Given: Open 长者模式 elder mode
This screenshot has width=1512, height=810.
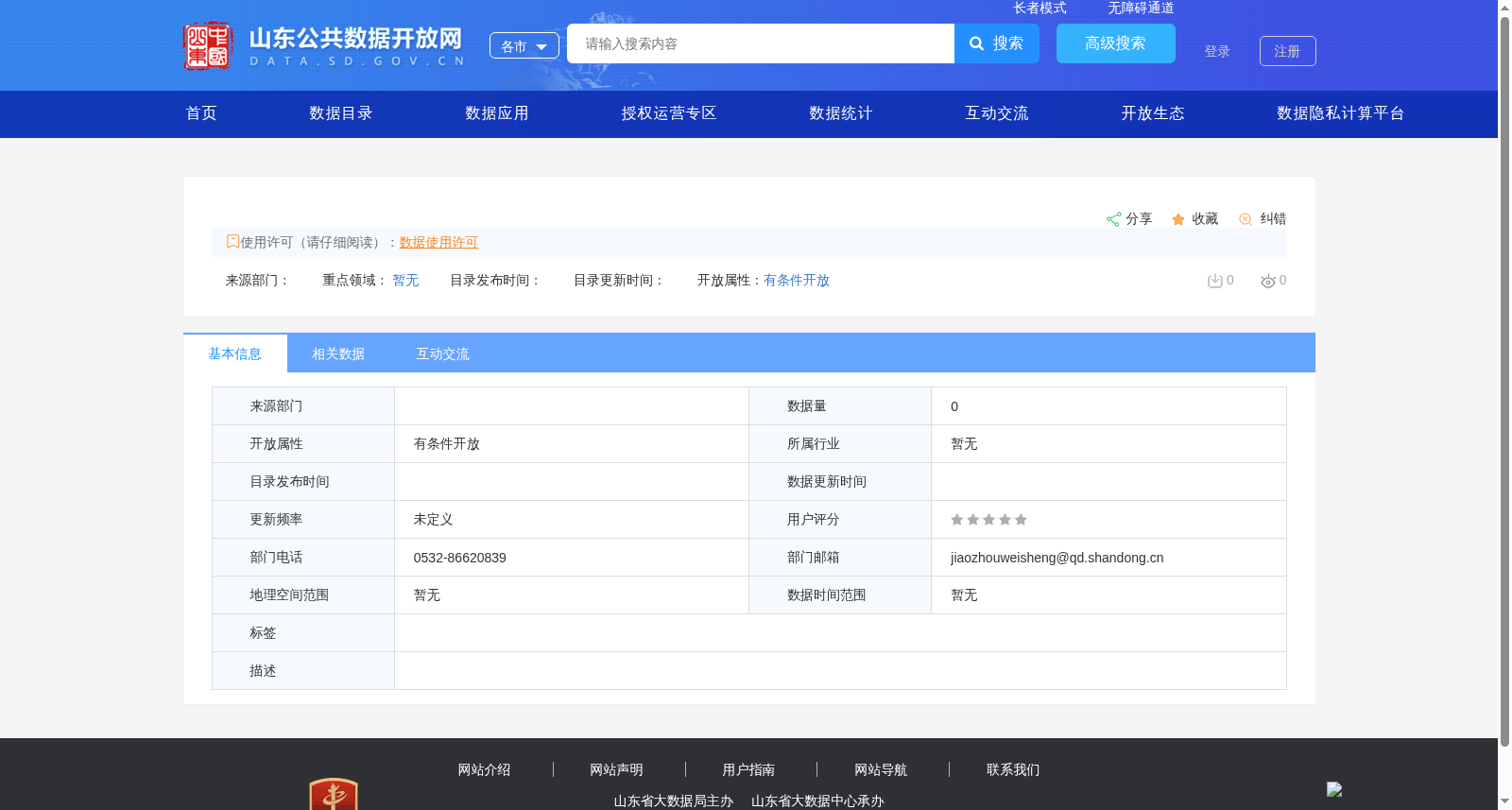Looking at the screenshot, I should coord(1039,8).
